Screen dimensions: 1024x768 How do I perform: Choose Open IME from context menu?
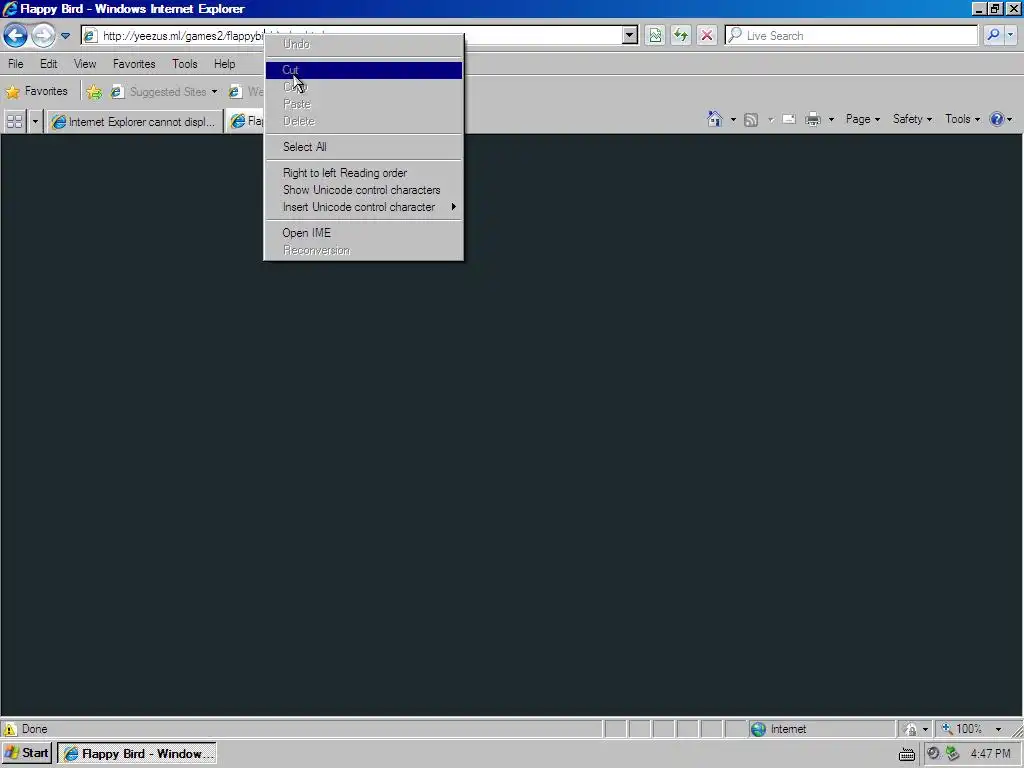(364, 233)
